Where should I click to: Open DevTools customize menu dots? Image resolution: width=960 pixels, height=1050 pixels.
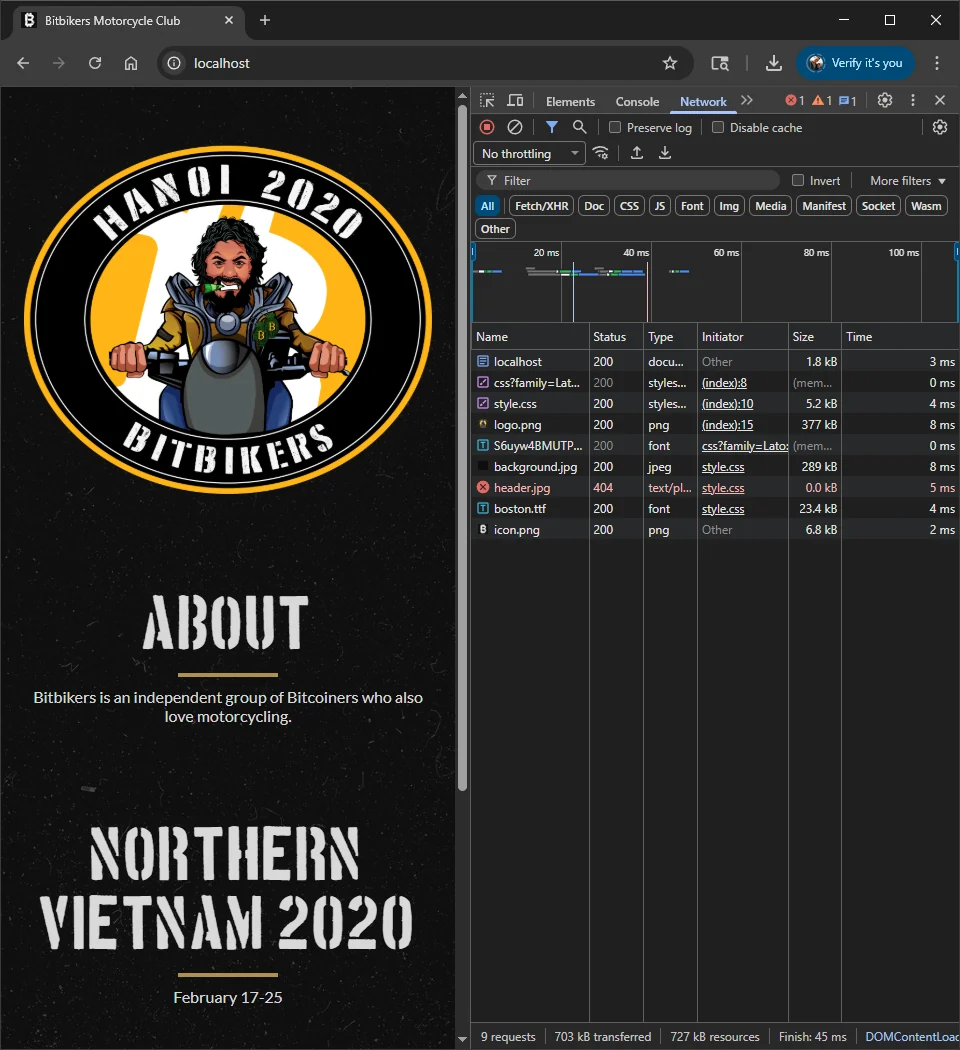tap(912, 100)
